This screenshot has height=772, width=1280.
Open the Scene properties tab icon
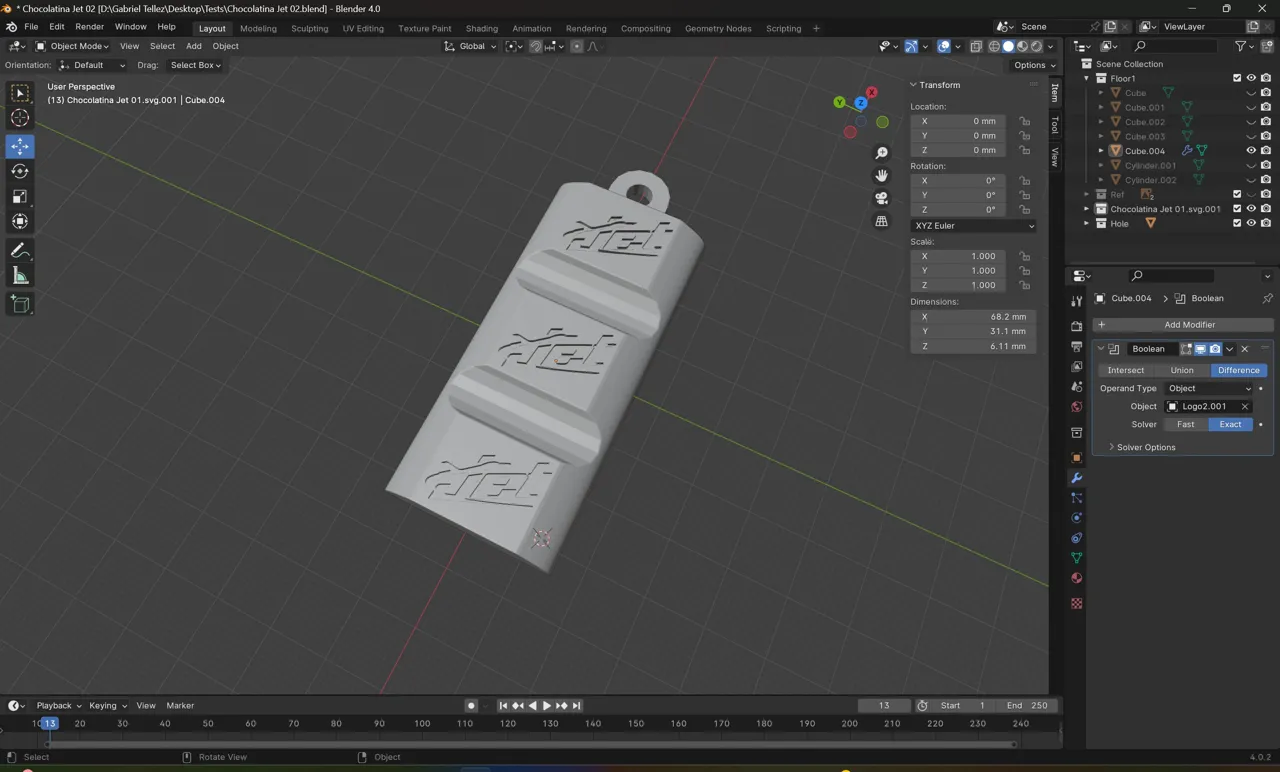pos(1076,386)
